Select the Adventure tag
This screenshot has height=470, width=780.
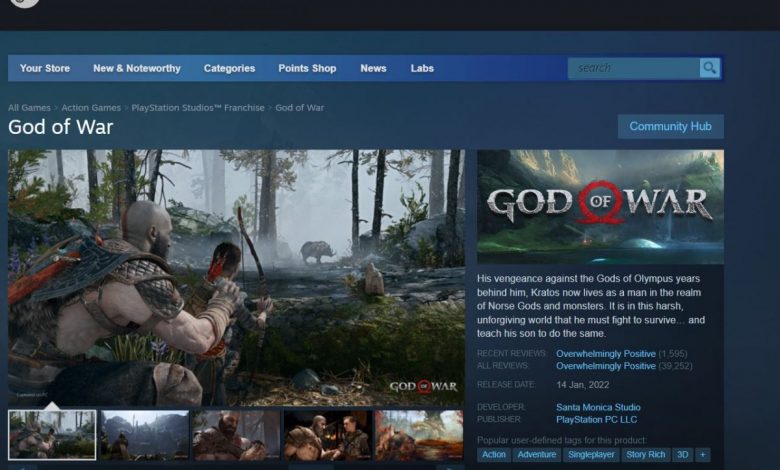[537, 455]
